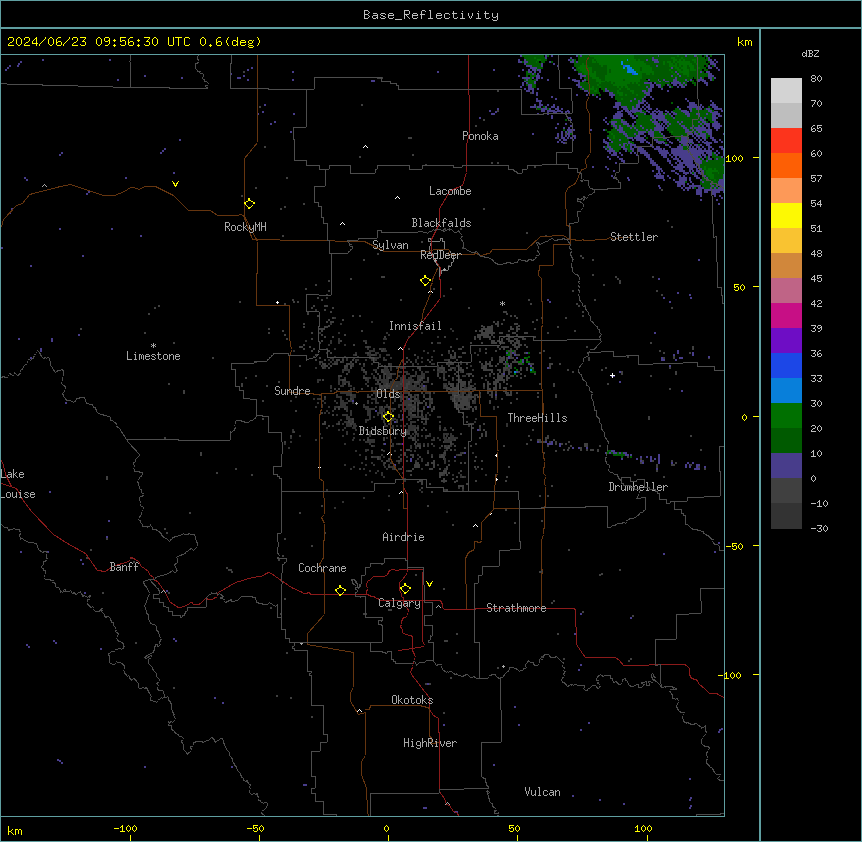The width and height of the screenshot is (862, 842).
Task: Click the bright yellow 51-54 dBZ swatch
Action: click(x=786, y=215)
